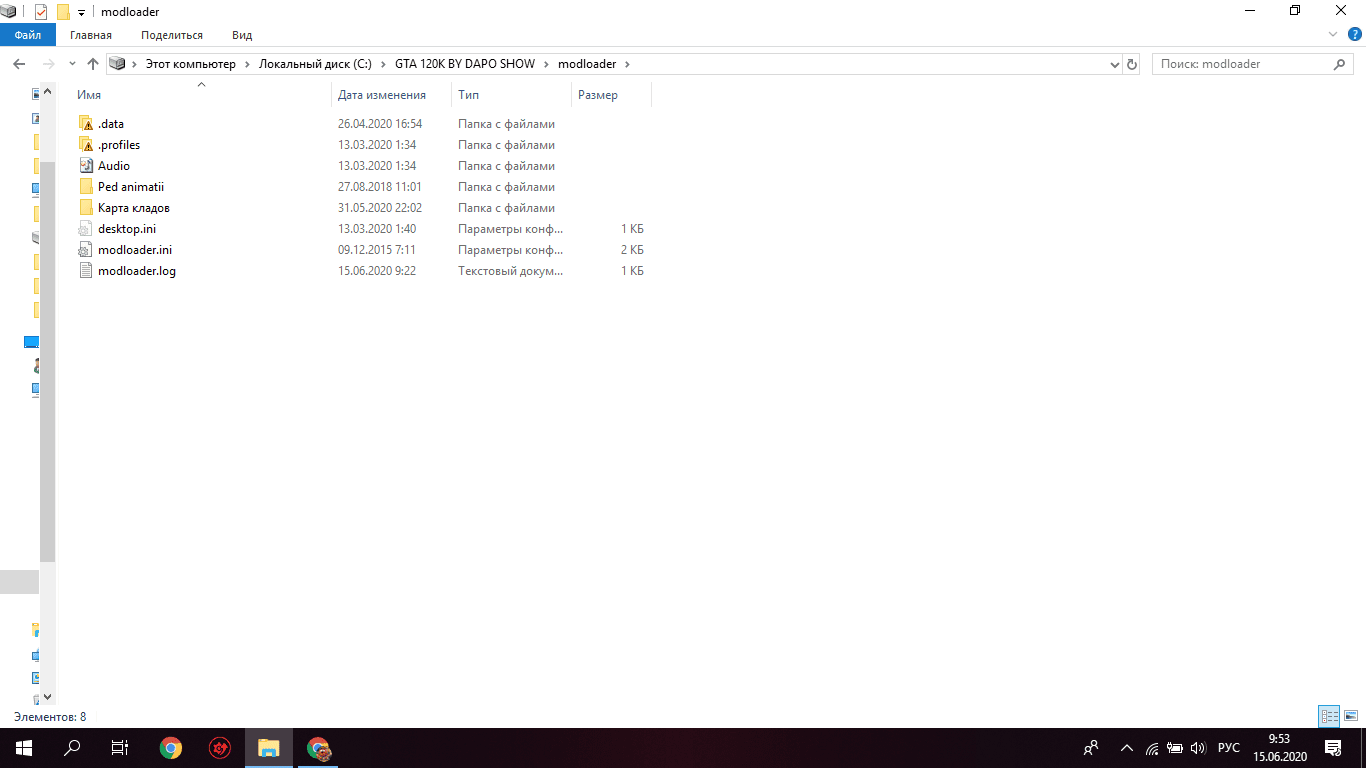Open the Файл menu
This screenshot has height=768, width=1366.
(x=27, y=35)
